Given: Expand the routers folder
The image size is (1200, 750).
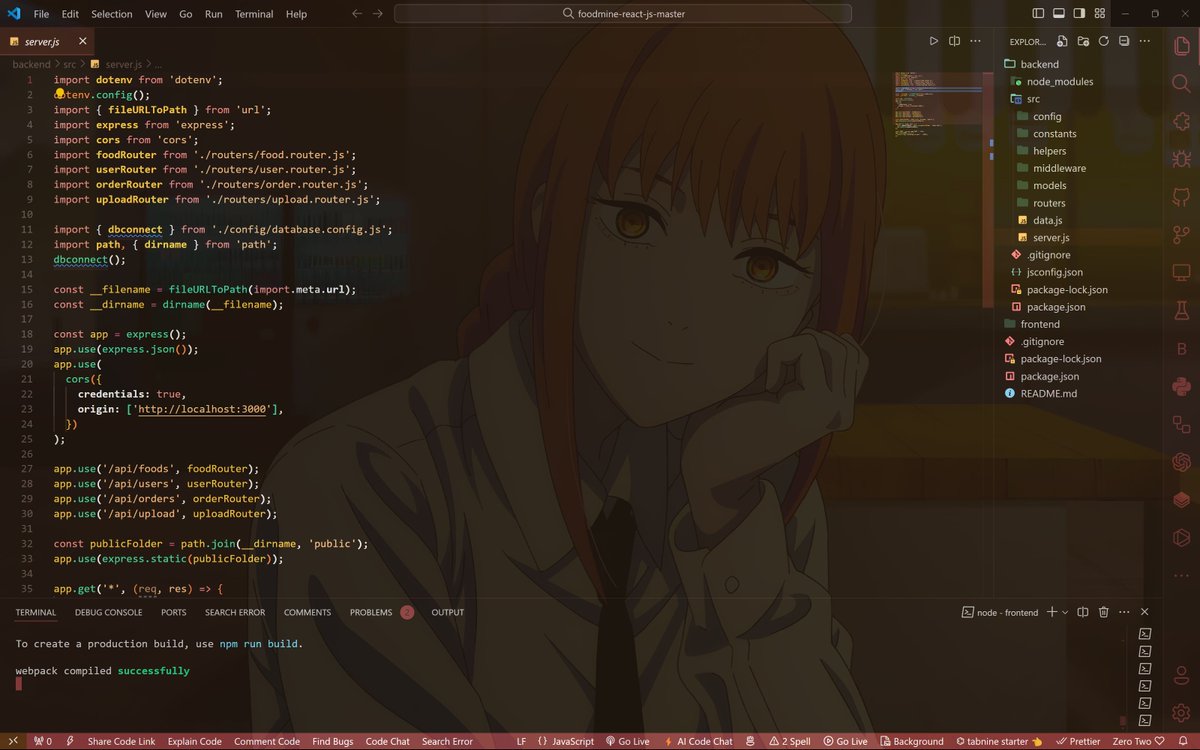Looking at the screenshot, I should (1049, 203).
